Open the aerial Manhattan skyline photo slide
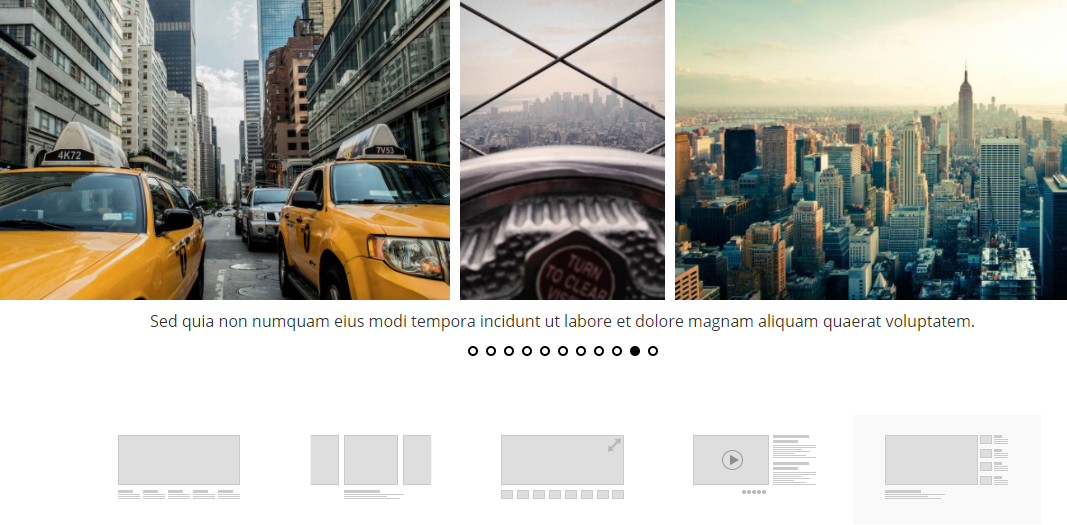Viewport: 1067px width, 525px height. click(x=871, y=150)
